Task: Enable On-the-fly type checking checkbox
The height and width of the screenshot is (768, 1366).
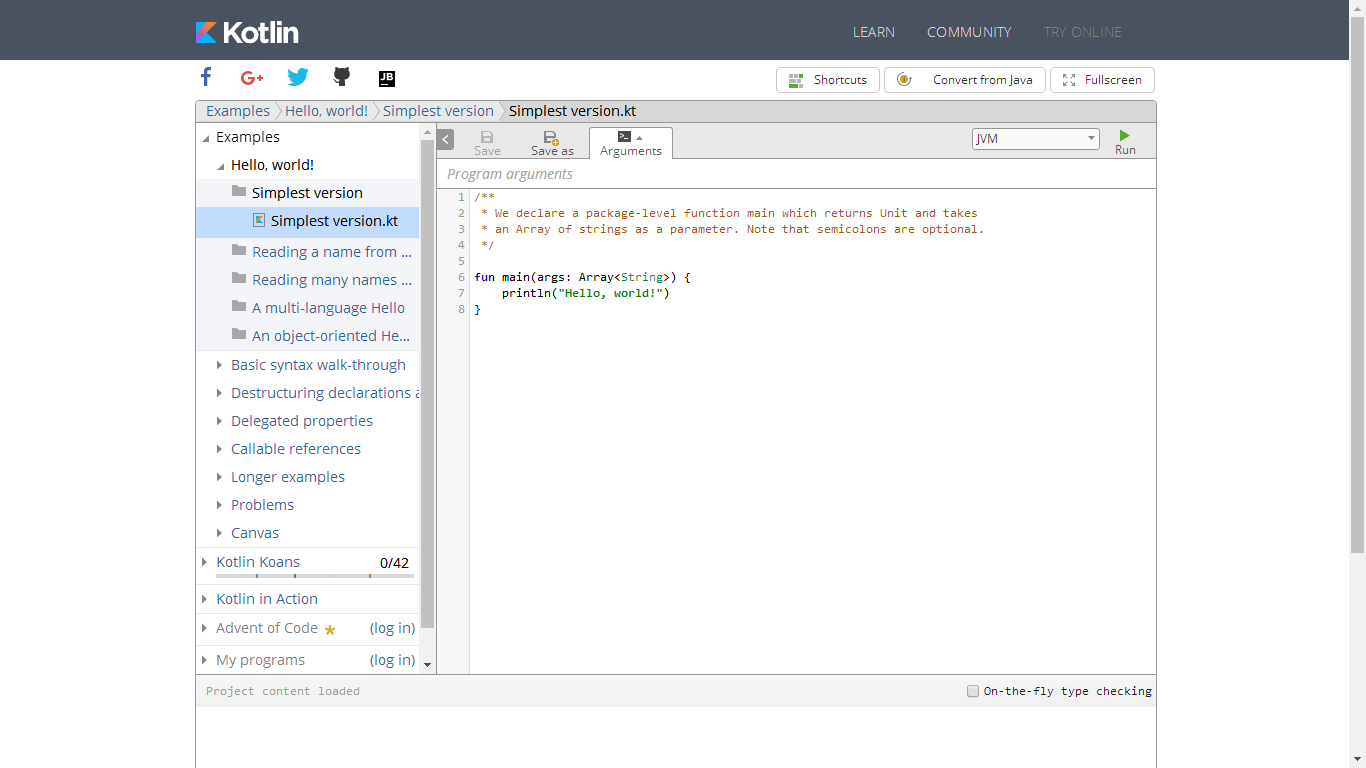Action: 973,691
